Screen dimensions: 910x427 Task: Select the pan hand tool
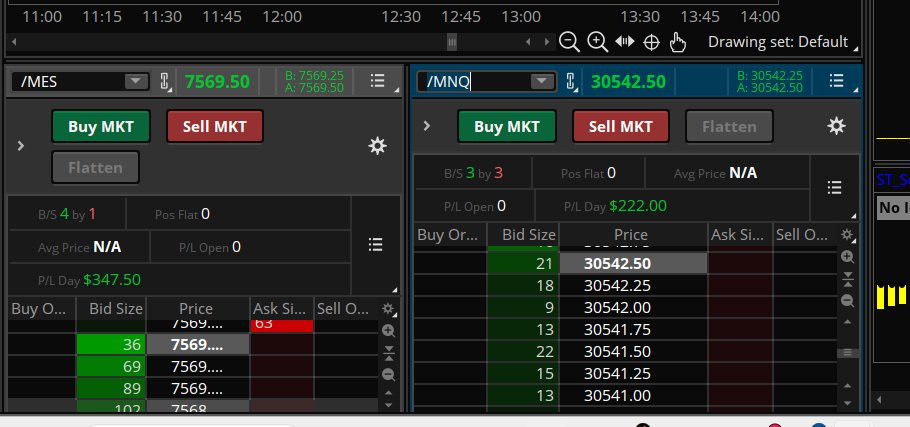[677, 42]
